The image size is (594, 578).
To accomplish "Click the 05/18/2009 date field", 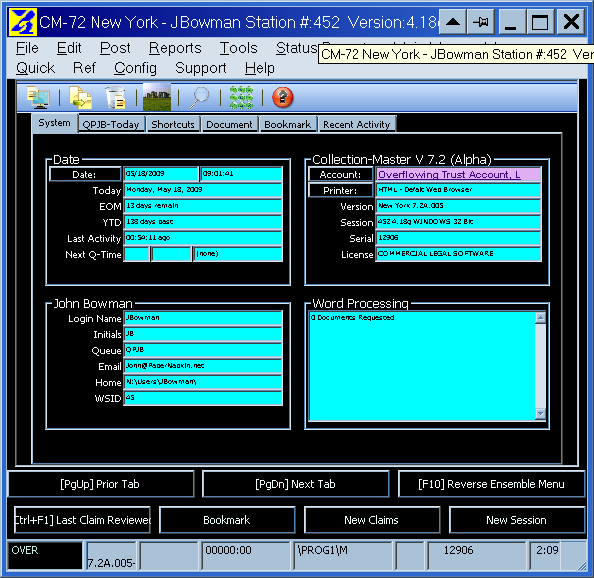I will (x=161, y=174).
